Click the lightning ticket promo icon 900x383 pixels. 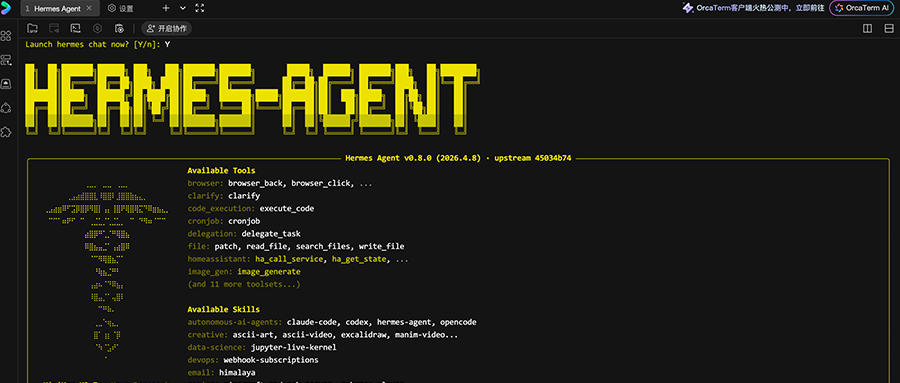coord(688,8)
